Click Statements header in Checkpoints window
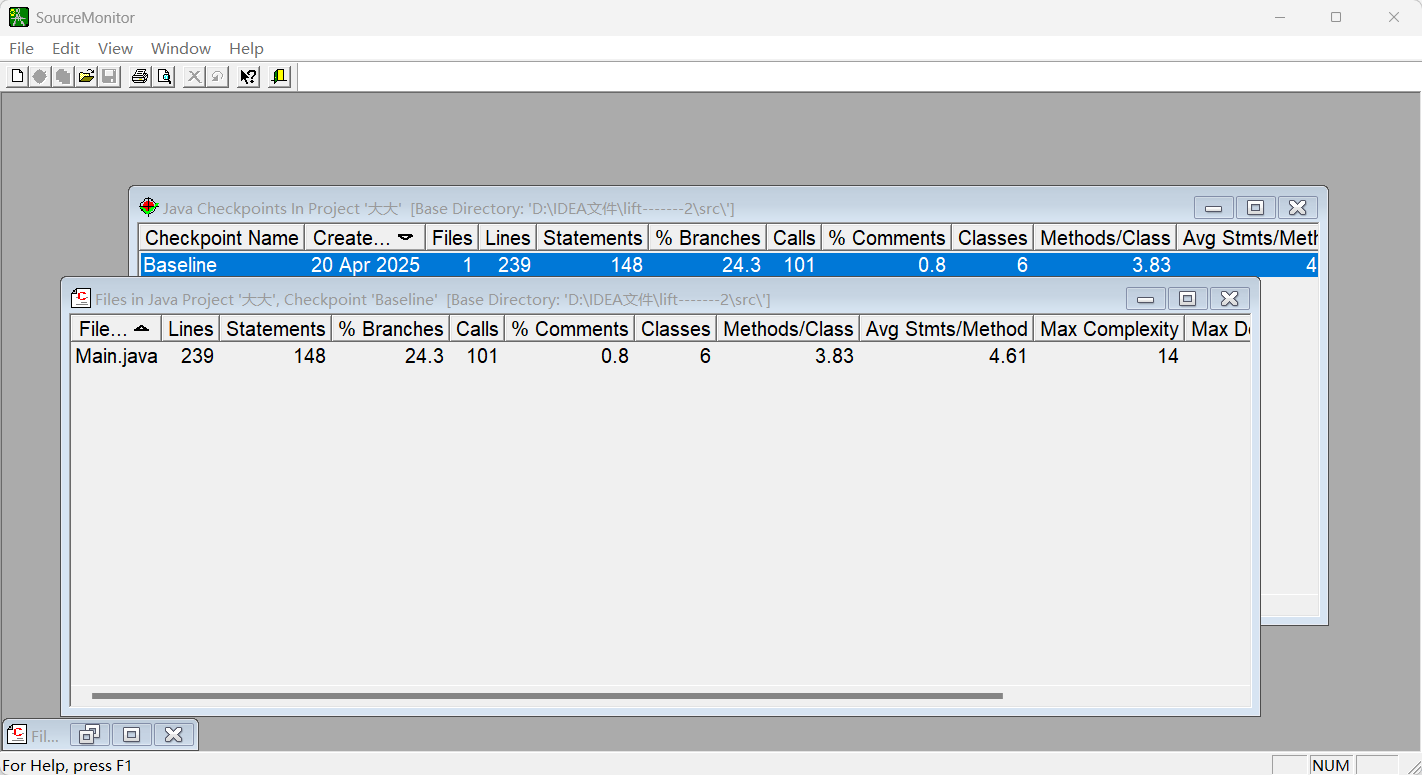The height and width of the screenshot is (775, 1422). (x=593, y=238)
